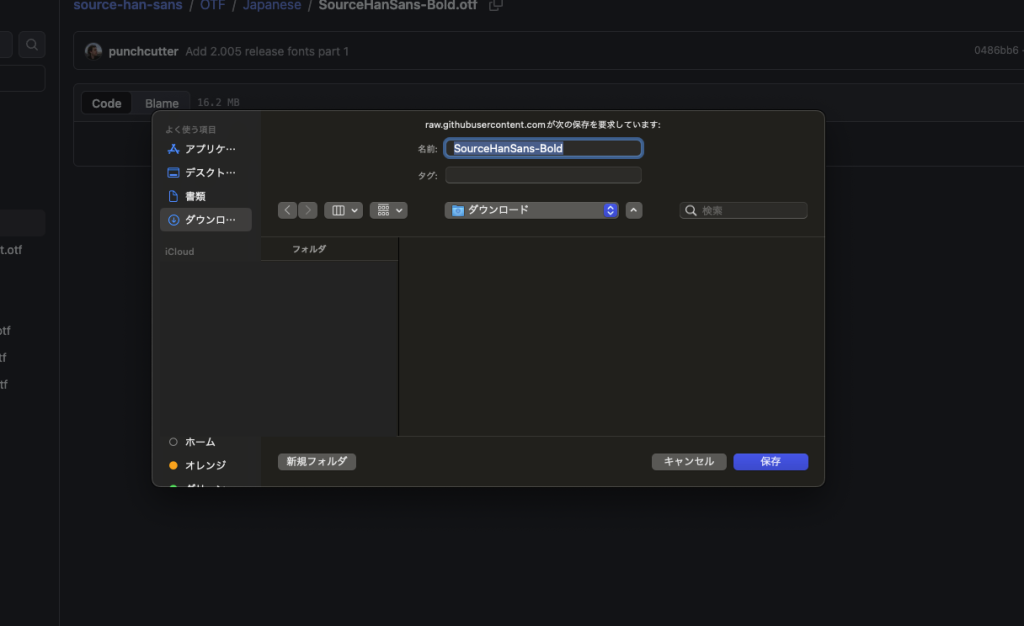Collapse the dialog with the chevron-up button

coord(634,210)
